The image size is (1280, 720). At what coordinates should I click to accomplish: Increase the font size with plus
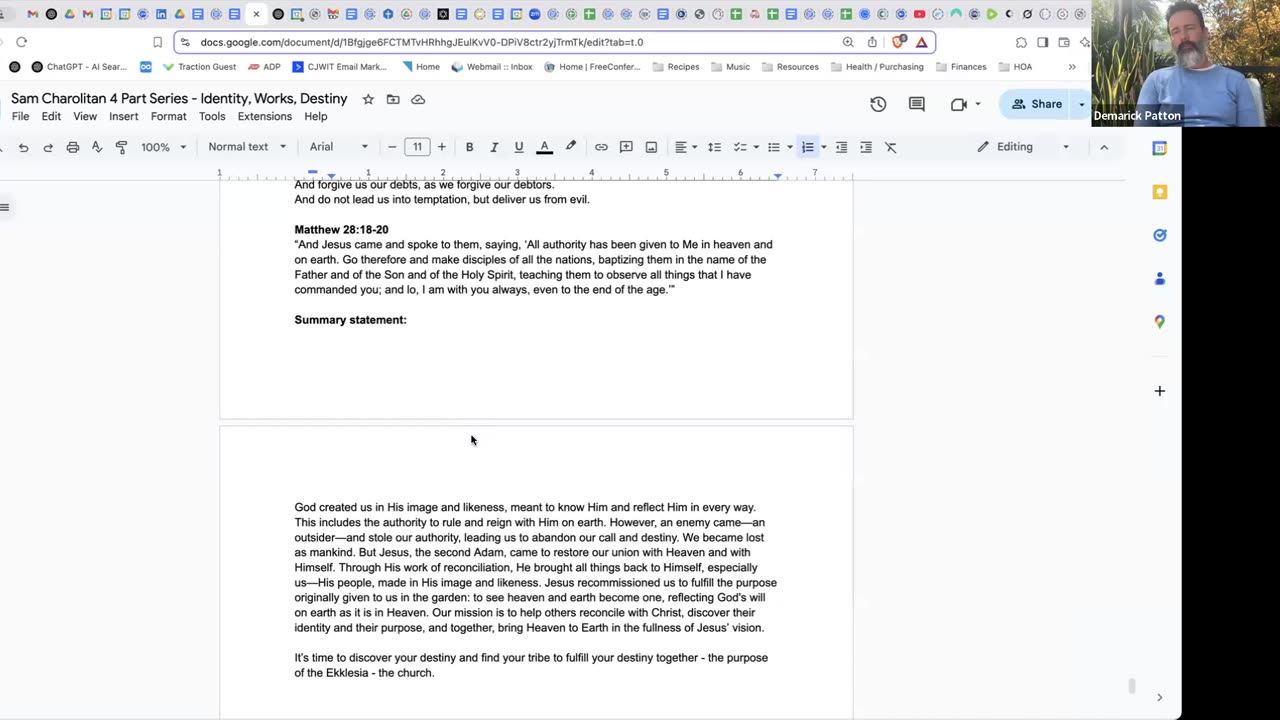pos(441,147)
